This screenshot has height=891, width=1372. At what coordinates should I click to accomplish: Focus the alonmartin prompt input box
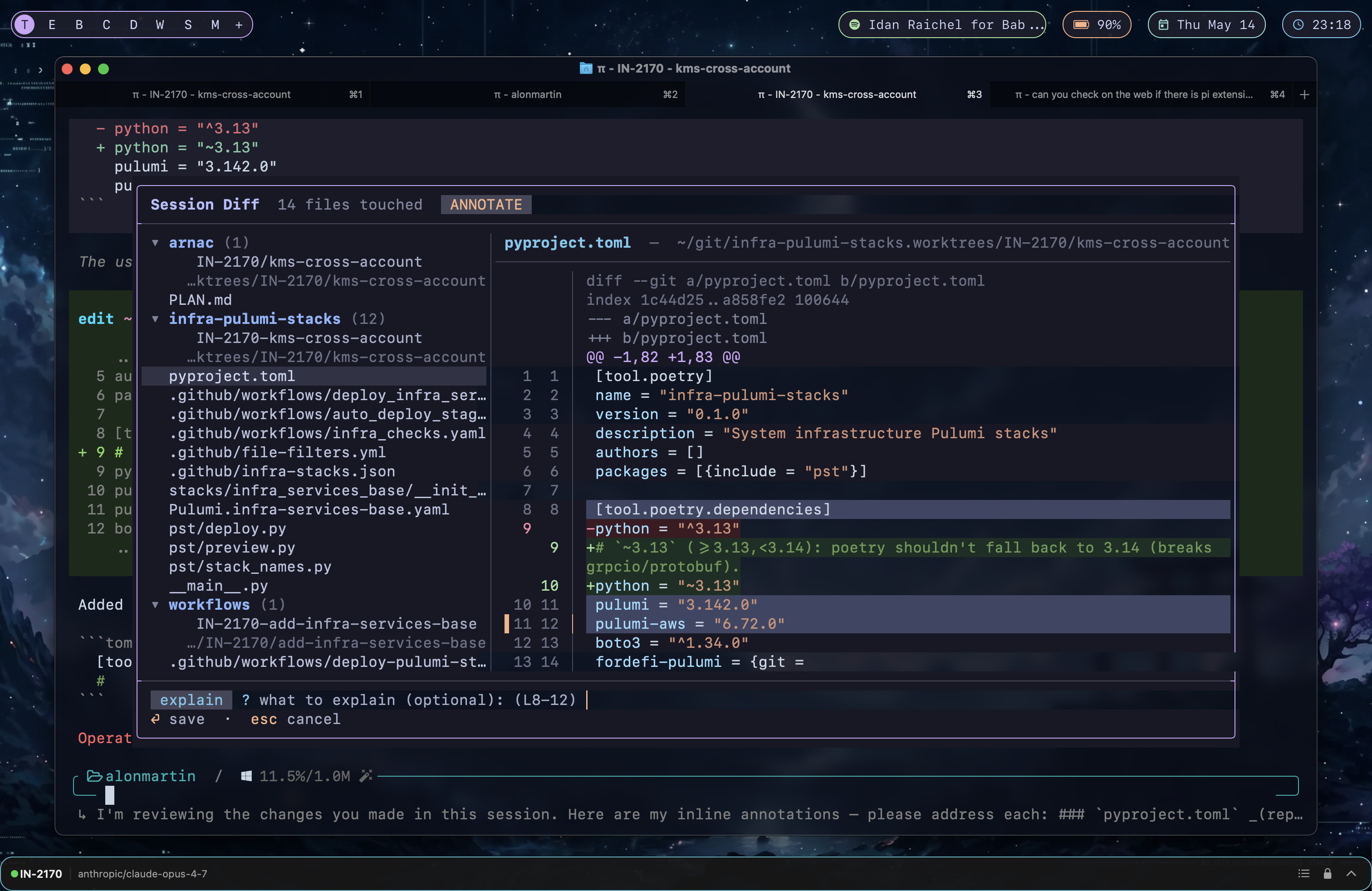point(686,795)
